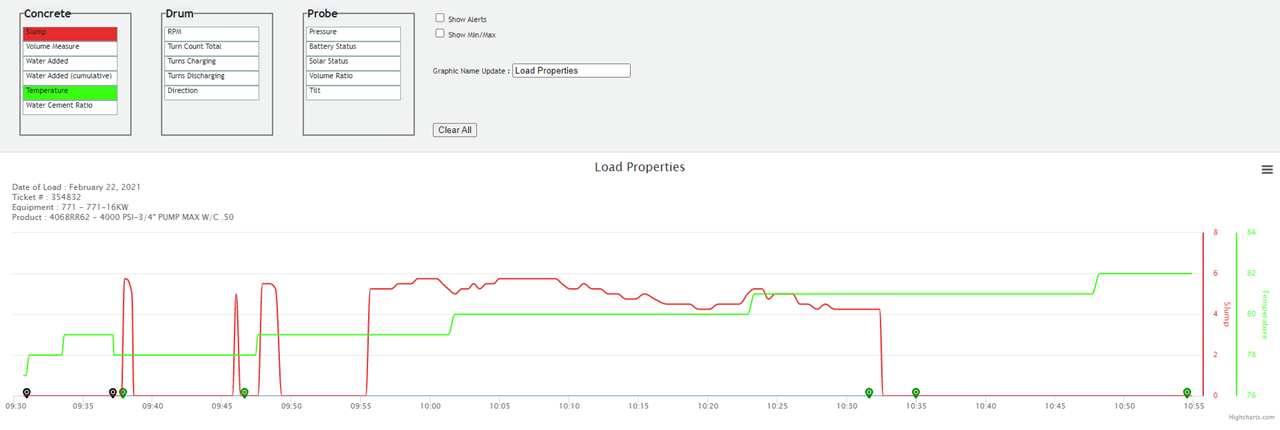Choose Water Cement Ratio in Concrete list
1280x430 pixels.
[x=70, y=106]
